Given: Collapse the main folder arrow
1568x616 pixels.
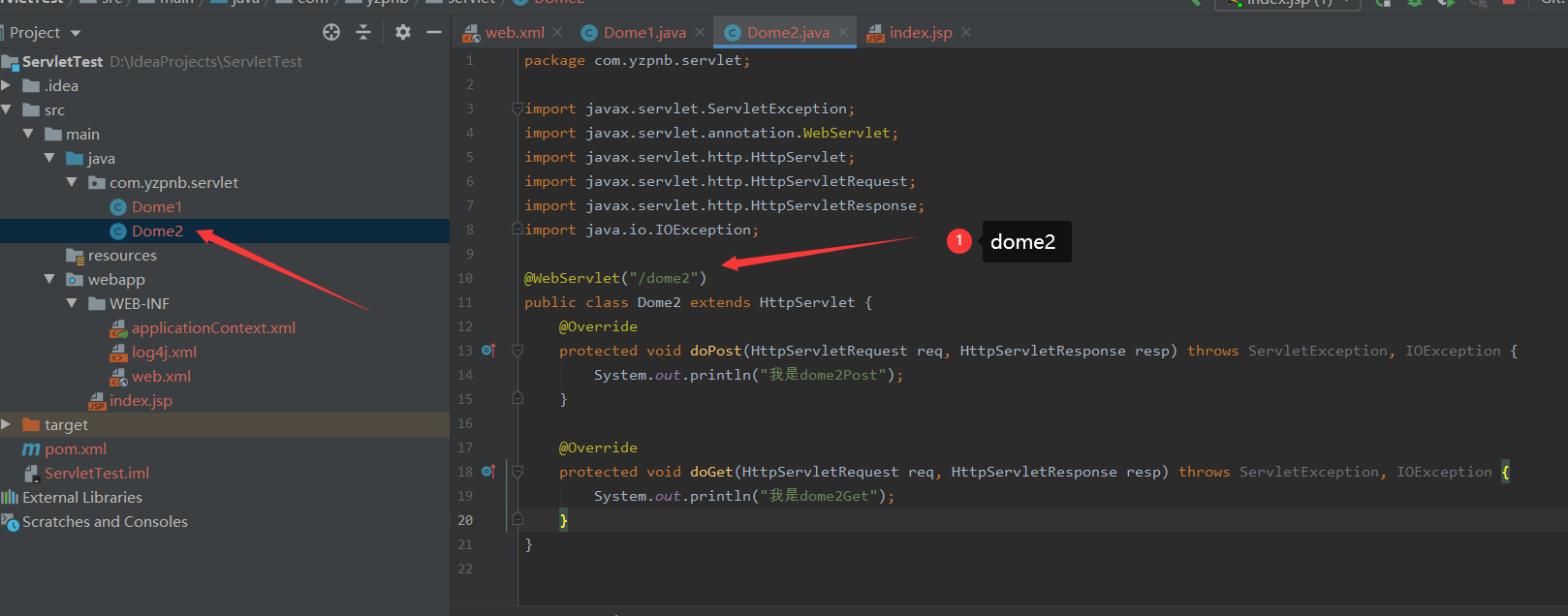Looking at the screenshot, I should (28, 134).
